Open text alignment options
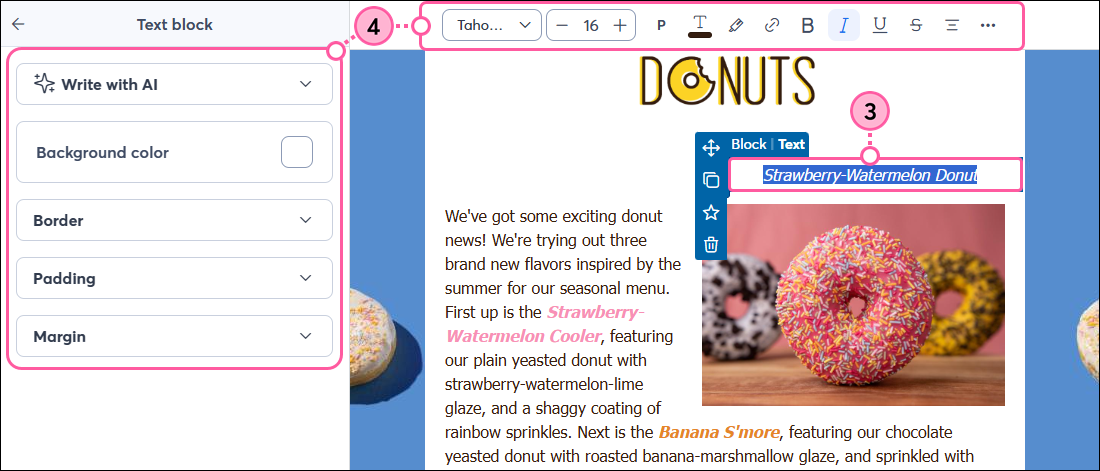This screenshot has width=1100, height=471. 951,25
